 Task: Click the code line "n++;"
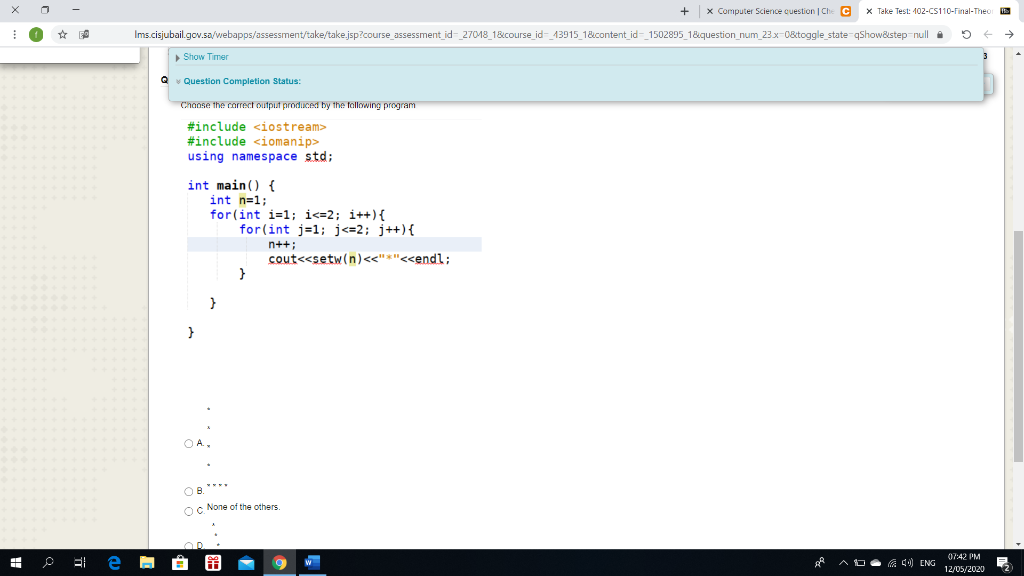tap(282, 244)
